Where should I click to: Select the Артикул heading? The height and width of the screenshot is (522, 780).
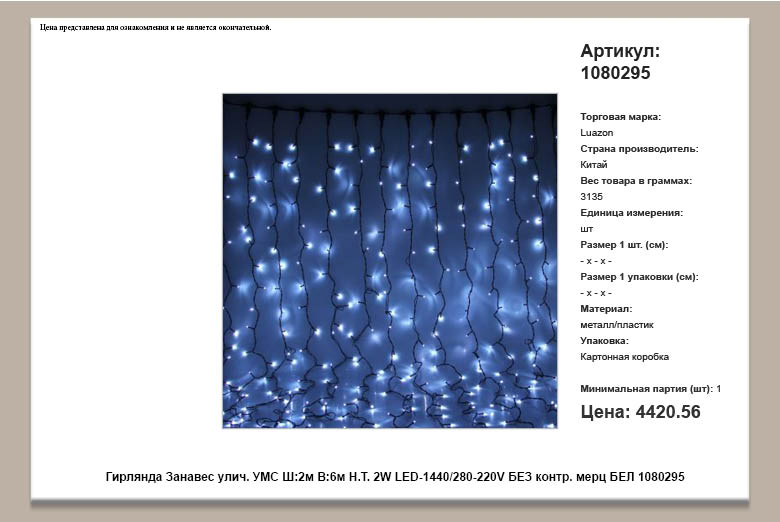(620, 51)
